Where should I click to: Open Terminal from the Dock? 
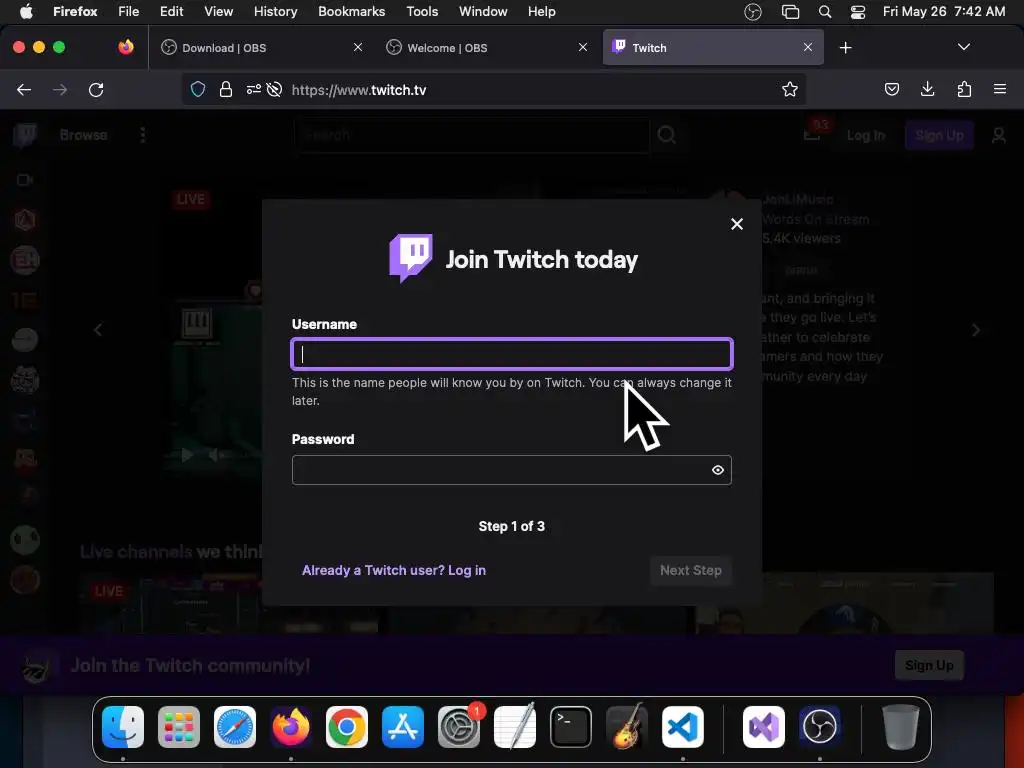[571, 727]
